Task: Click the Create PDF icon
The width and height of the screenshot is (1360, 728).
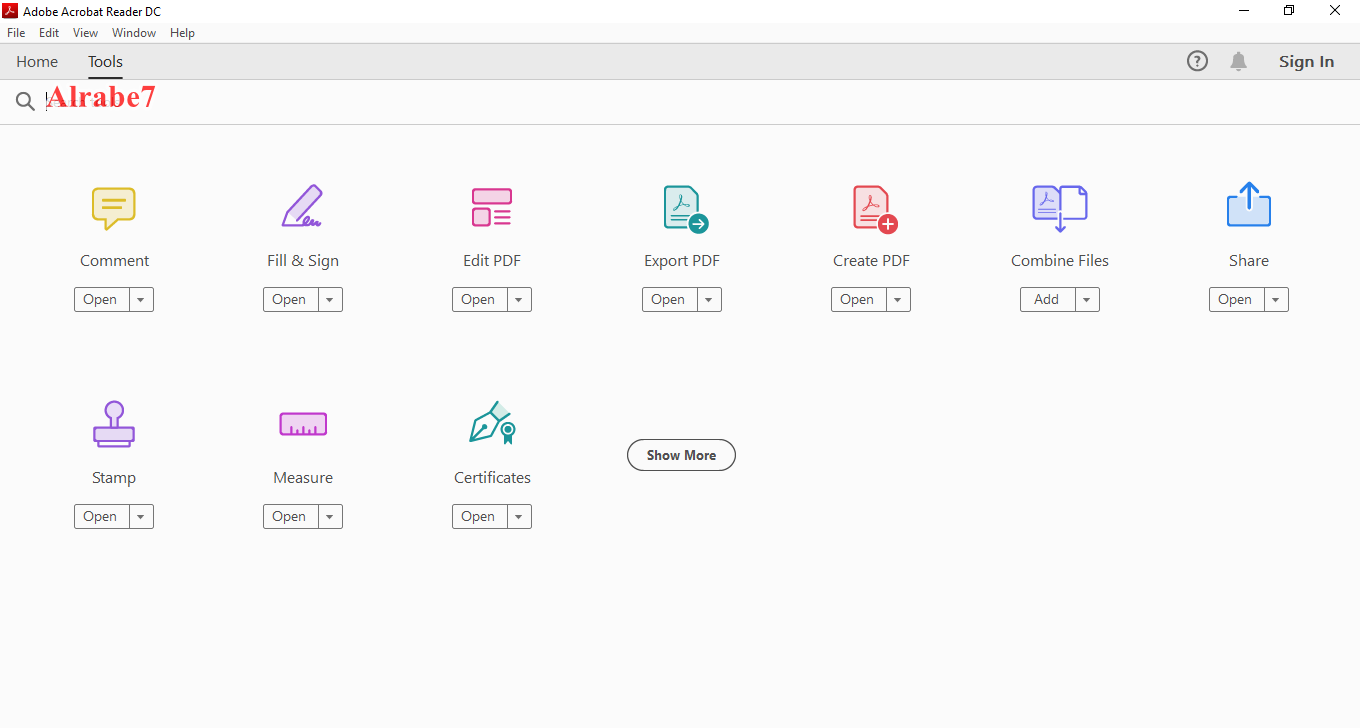Action: (x=875, y=209)
